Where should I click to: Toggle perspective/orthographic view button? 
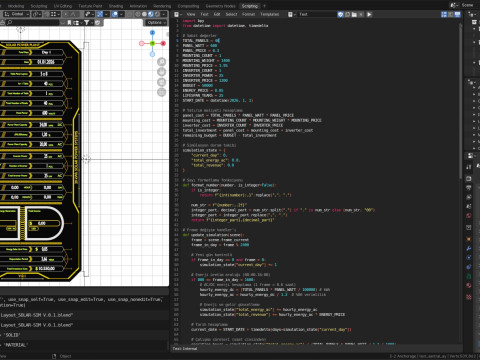pos(161,92)
